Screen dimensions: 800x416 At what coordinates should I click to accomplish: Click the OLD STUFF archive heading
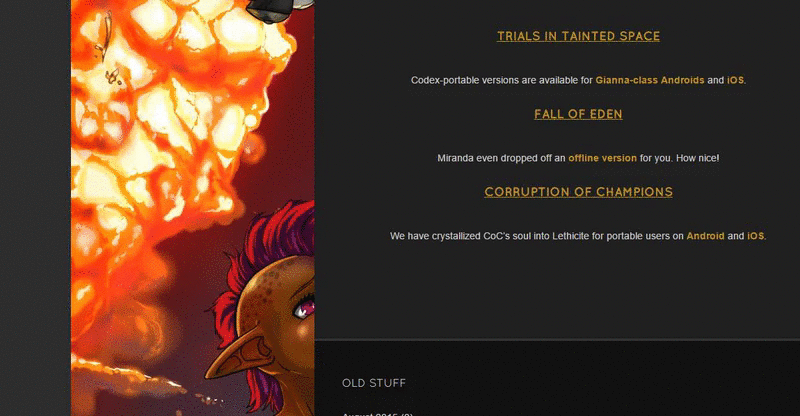373,383
